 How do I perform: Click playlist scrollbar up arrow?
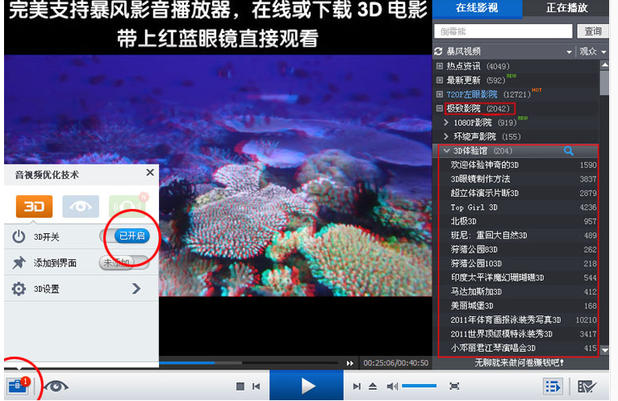[x=604, y=65]
